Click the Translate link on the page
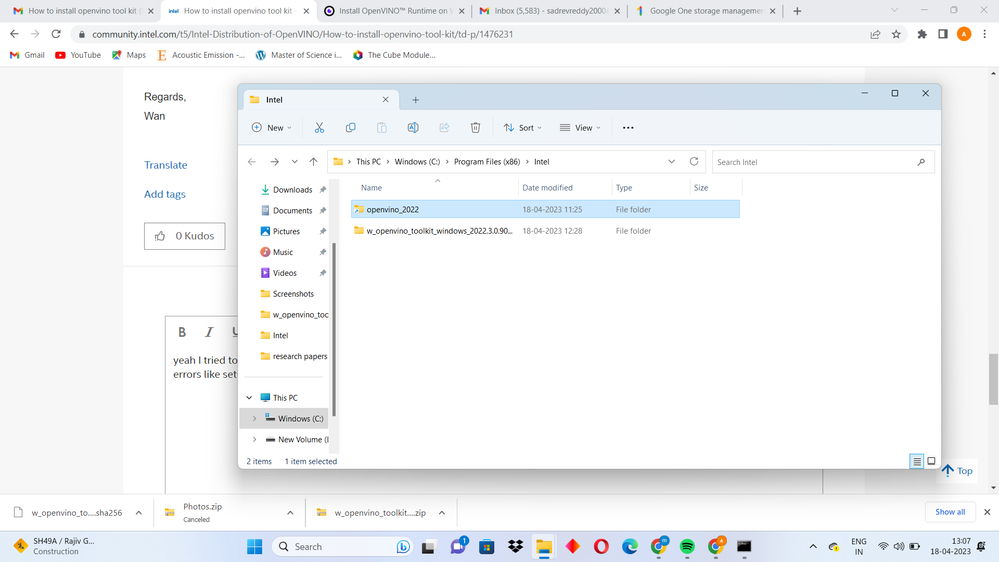 (165, 165)
